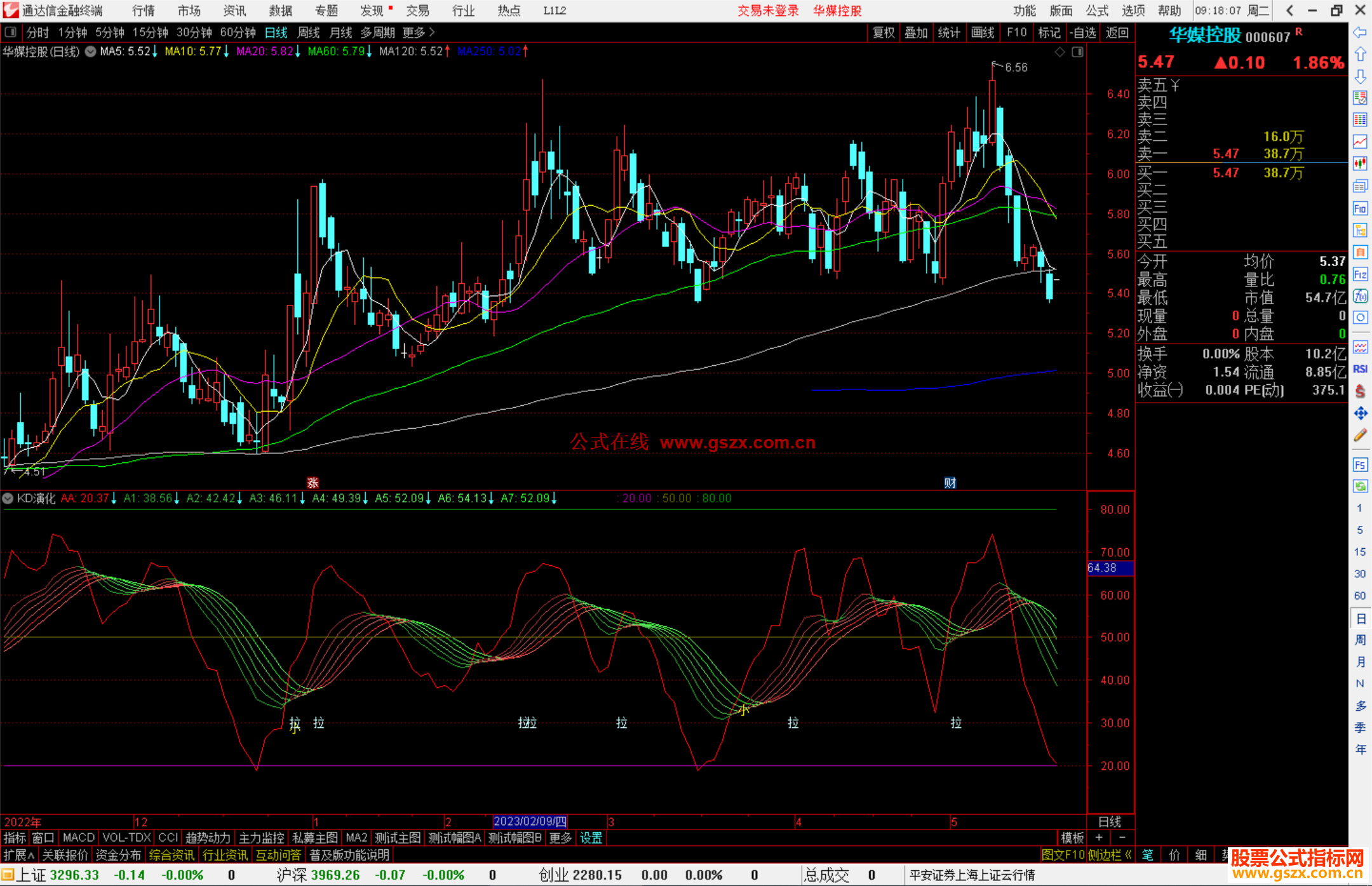The height and width of the screenshot is (886, 1372).
Task: Toggle the MA indicator round button
Action: click(91, 51)
